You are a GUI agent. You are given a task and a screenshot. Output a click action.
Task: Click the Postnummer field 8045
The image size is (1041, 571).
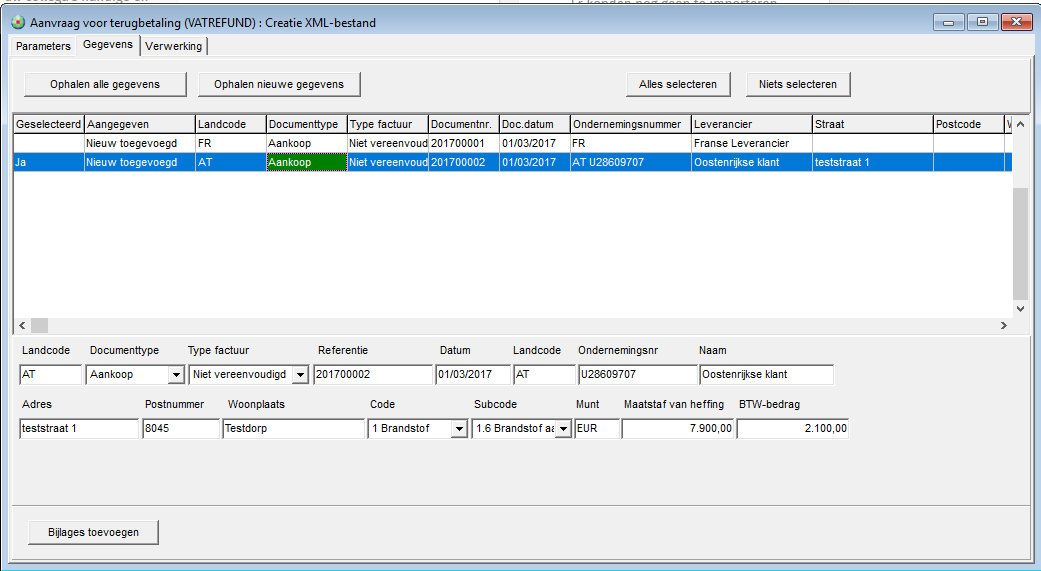pos(181,429)
